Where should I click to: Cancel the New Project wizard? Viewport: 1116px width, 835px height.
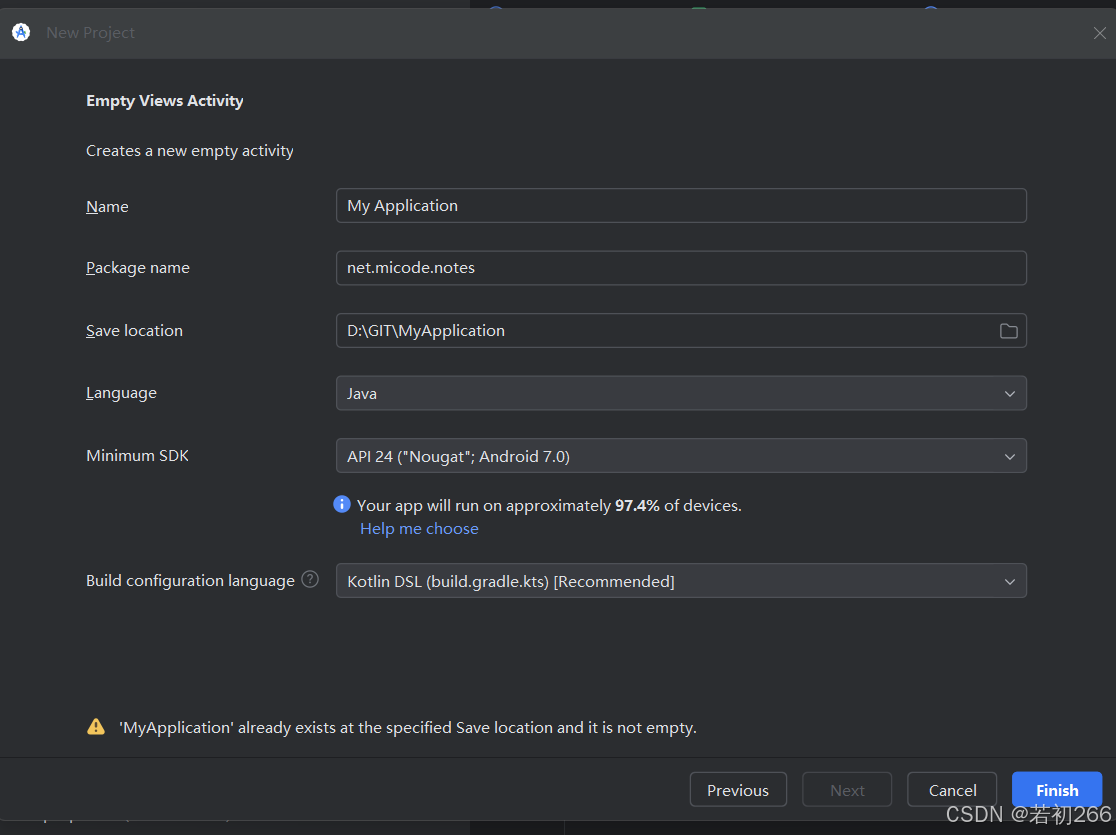(x=952, y=789)
